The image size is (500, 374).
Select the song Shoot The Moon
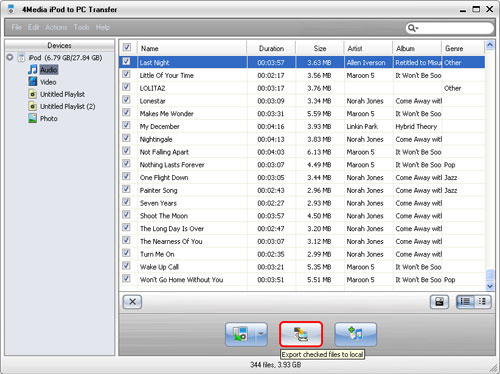[164, 216]
